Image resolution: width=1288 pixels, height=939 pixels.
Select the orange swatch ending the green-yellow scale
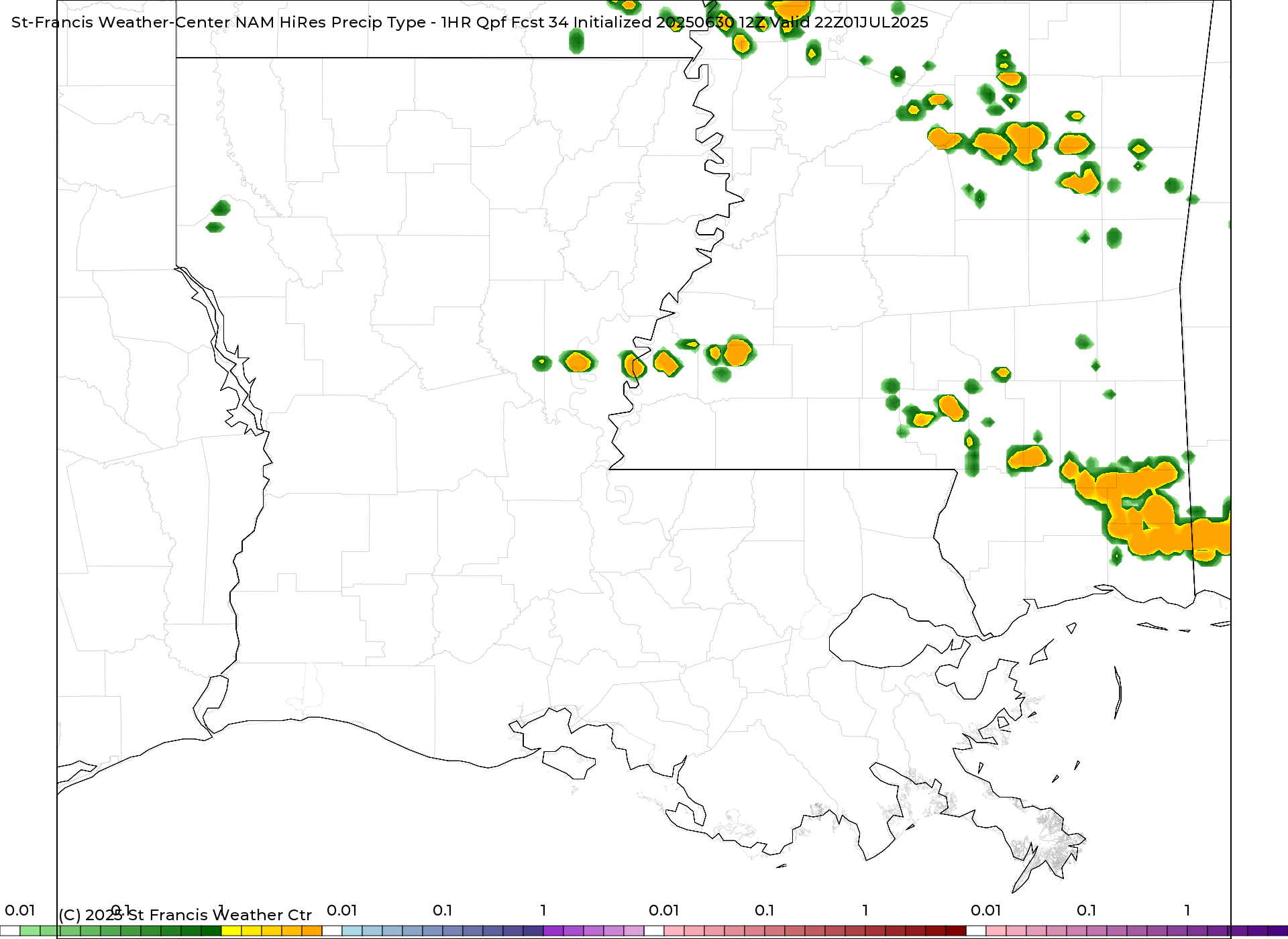pyautogui.click(x=312, y=931)
